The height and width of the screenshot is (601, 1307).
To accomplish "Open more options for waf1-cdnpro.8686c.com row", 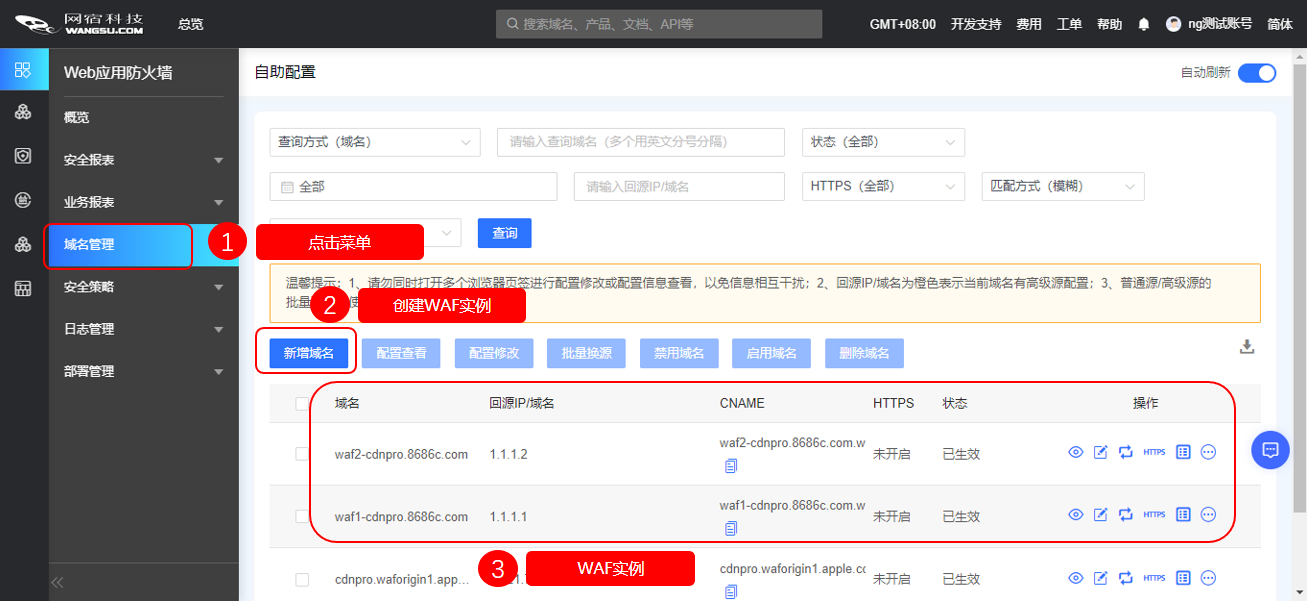I will (x=1208, y=515).
